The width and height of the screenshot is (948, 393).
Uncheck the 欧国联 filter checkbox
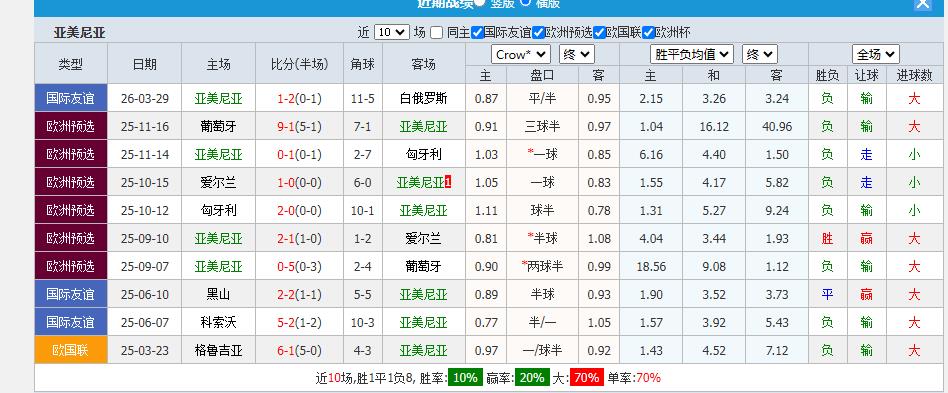(x=599, y=33)
